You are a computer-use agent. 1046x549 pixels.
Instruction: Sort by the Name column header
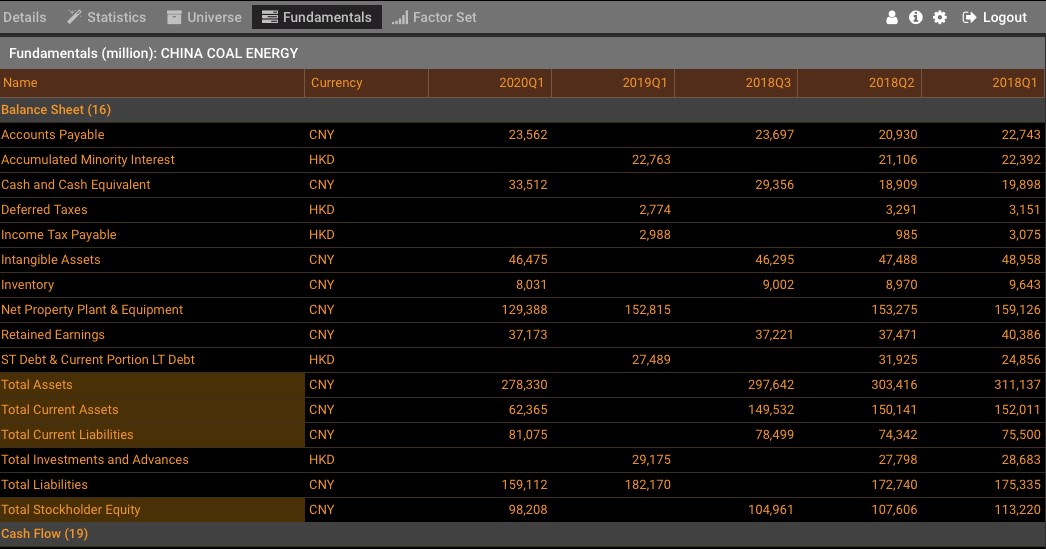(x=152, y=83)
